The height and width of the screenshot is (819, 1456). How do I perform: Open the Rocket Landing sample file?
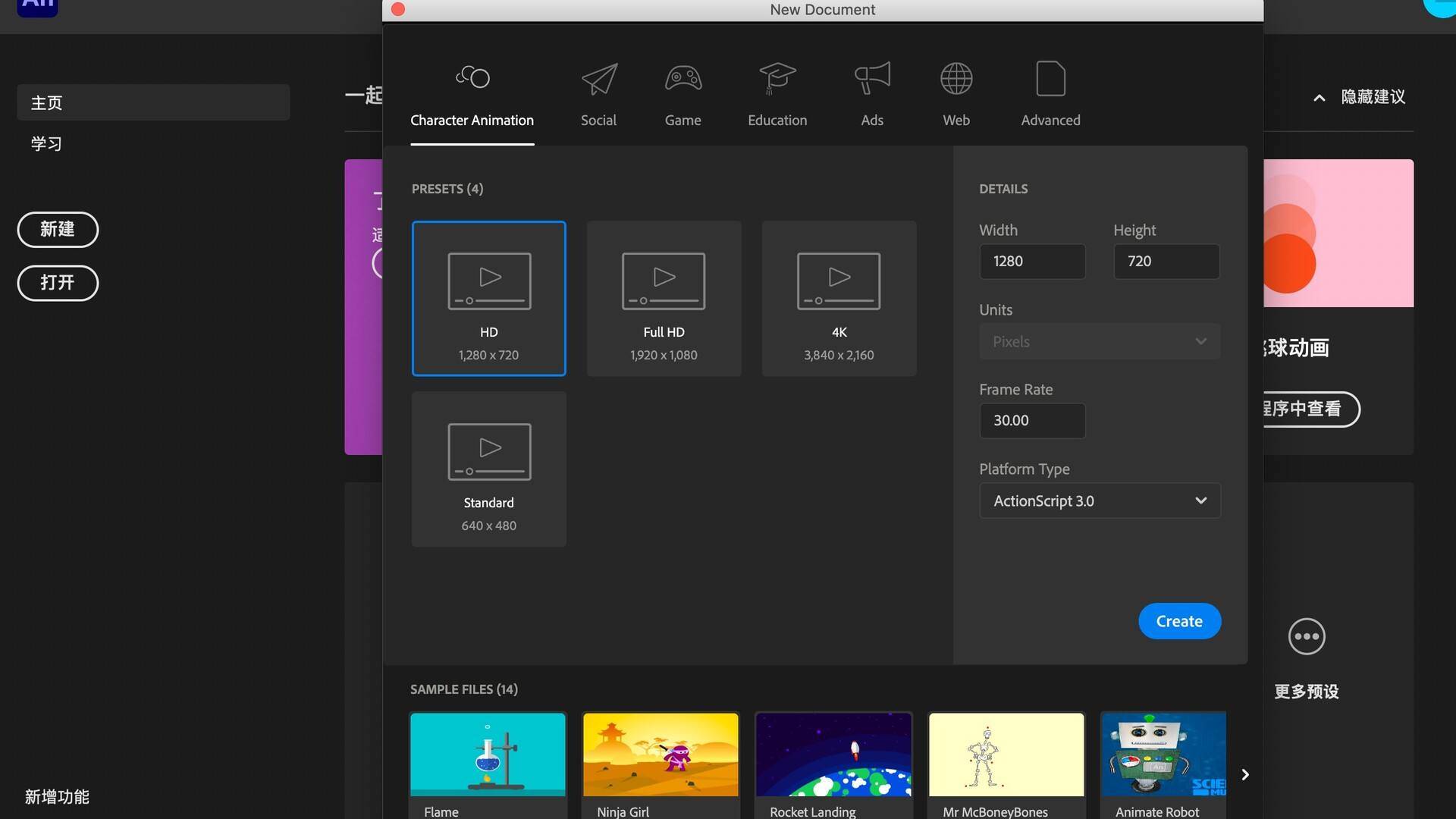point(833,755)
